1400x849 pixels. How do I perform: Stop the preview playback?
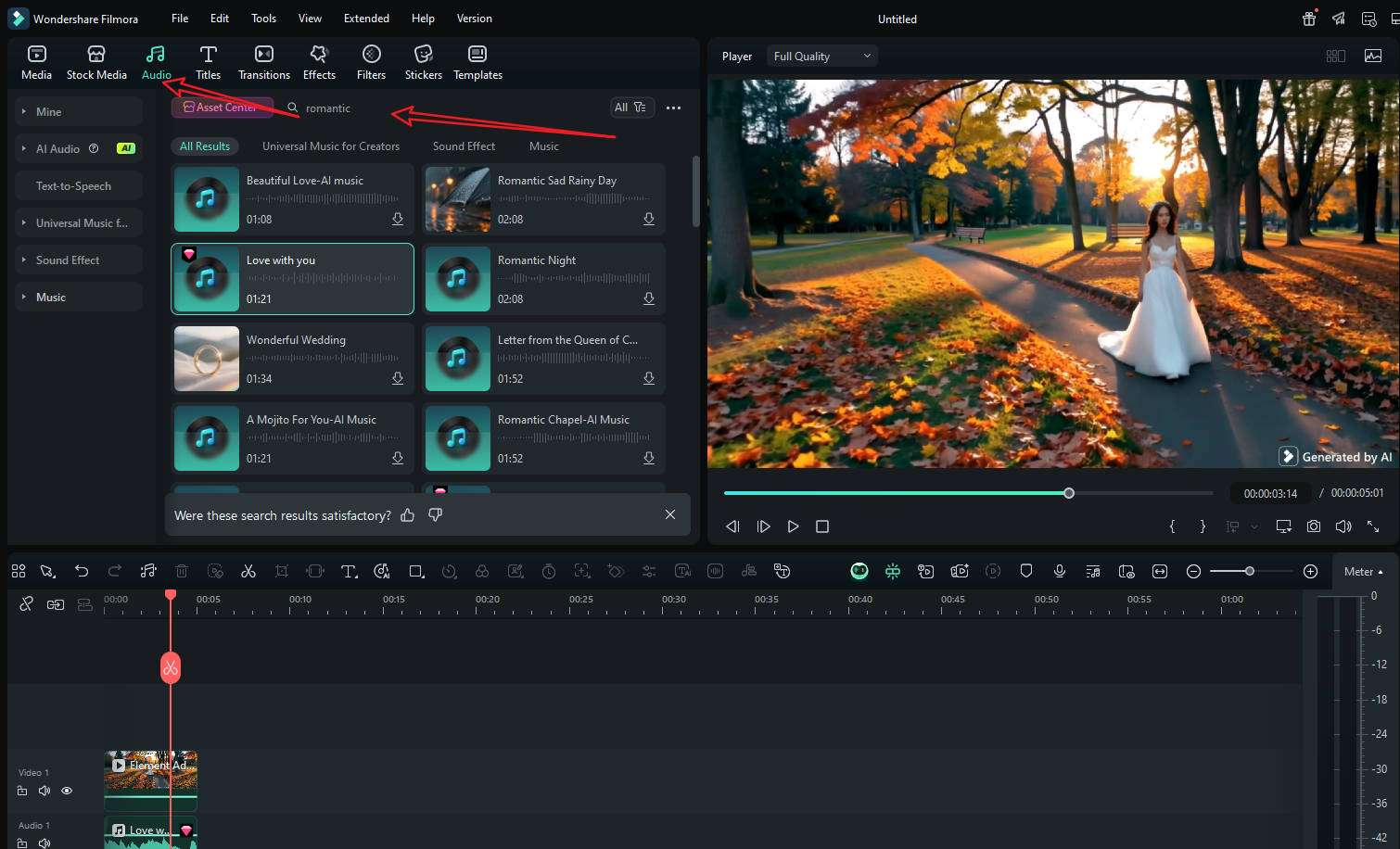click(821, 526)
